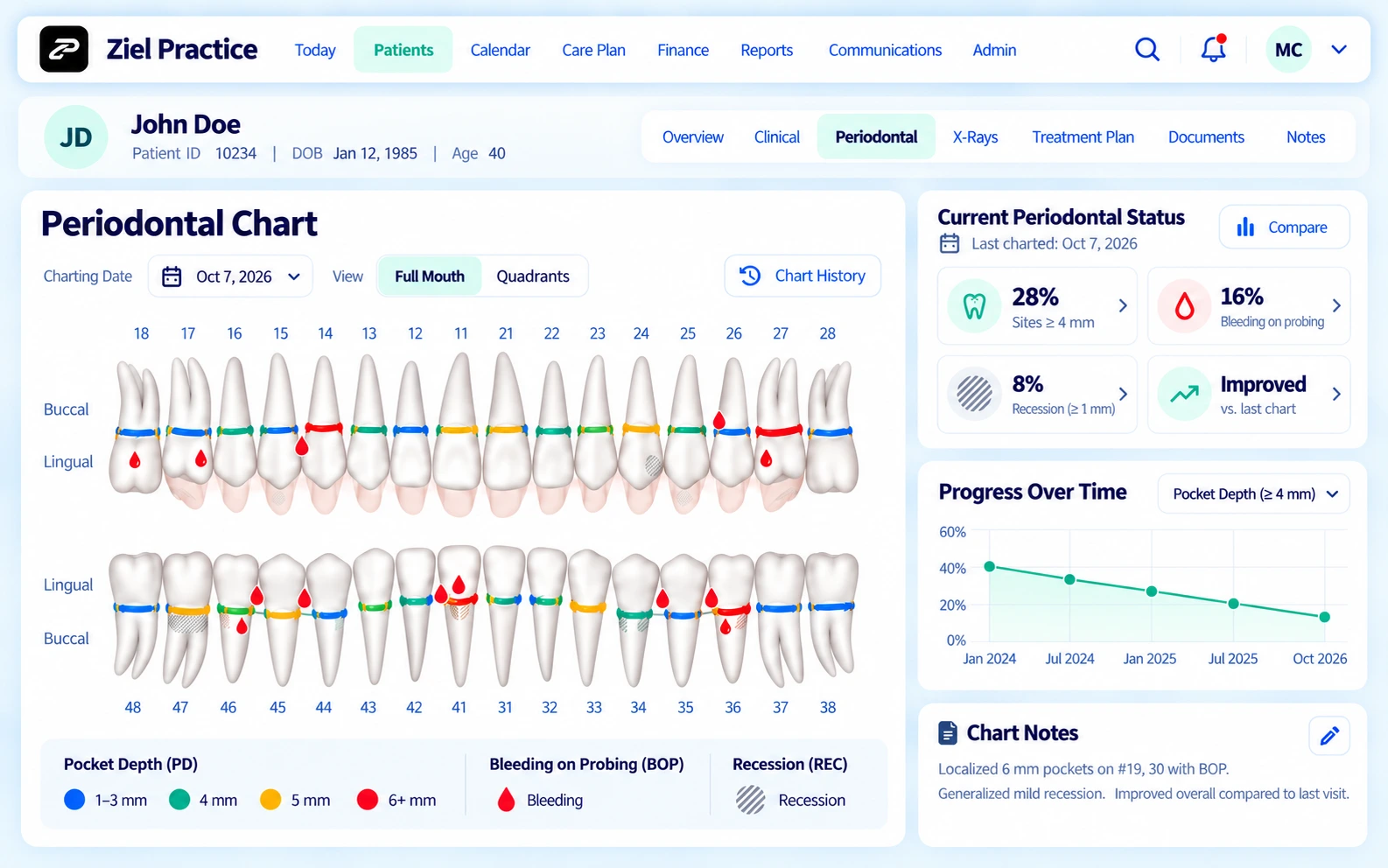The image size is (1388, 868).
Task: Open the Charting Date dropdown Oct 7, 2026
Action: [230, 276]
